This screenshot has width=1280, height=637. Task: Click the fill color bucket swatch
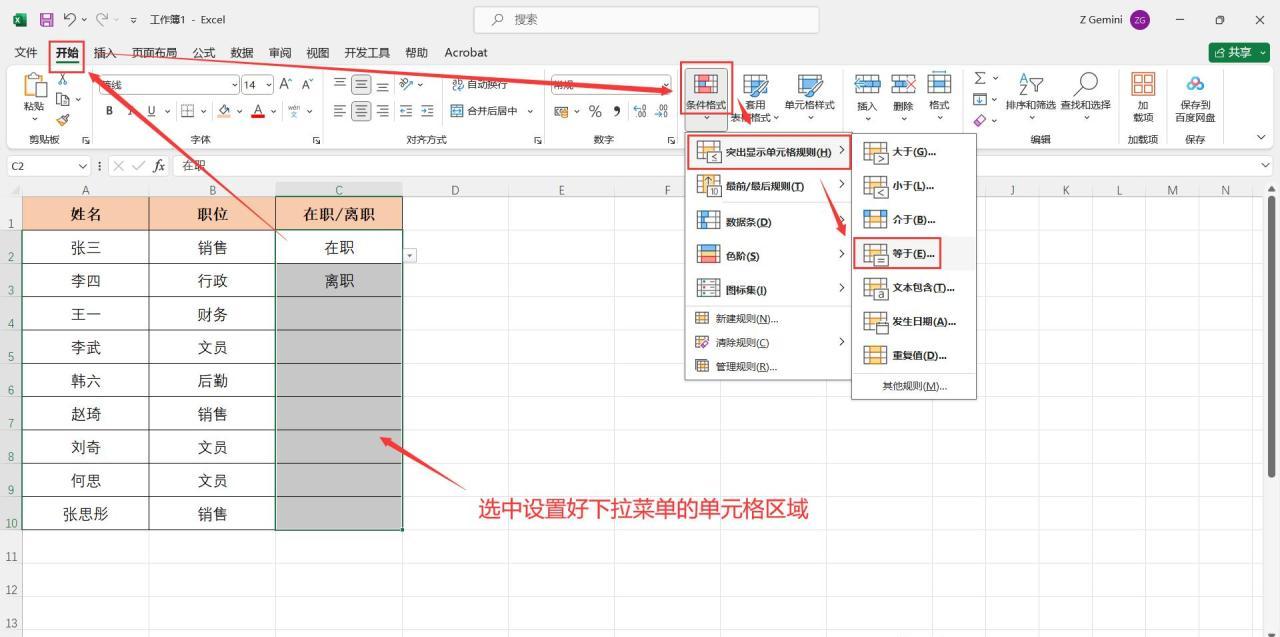pos(224,111)
